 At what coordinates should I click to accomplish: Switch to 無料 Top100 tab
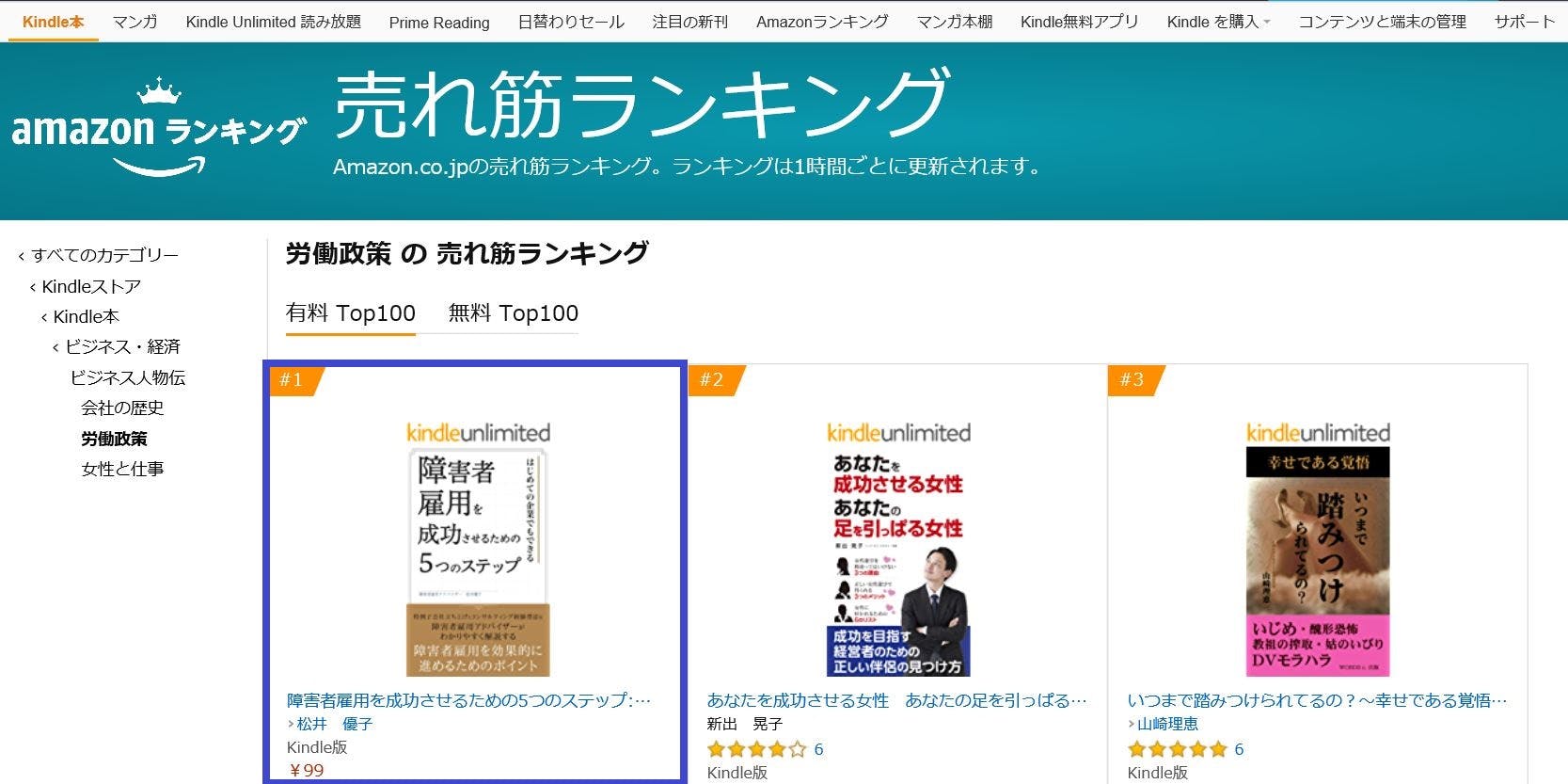point(513,313)
